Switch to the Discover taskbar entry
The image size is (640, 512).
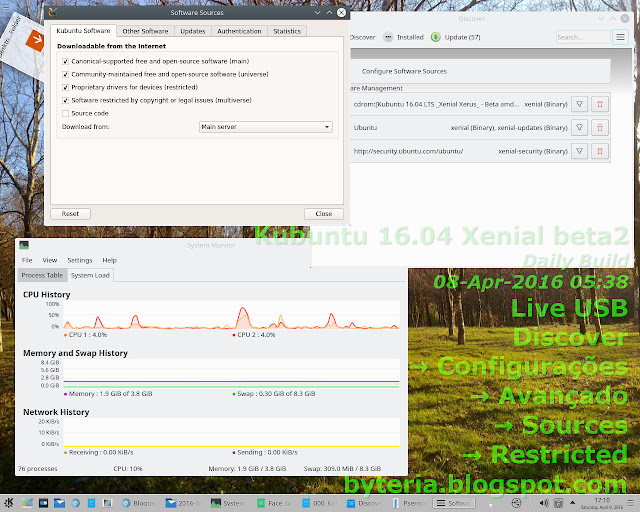(364, 503)
